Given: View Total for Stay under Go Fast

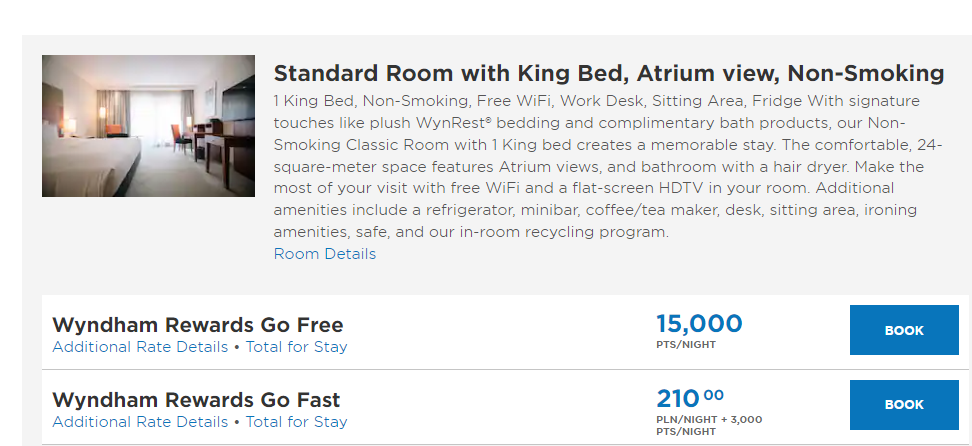Looking at the screenshot, I should [296, 422].
